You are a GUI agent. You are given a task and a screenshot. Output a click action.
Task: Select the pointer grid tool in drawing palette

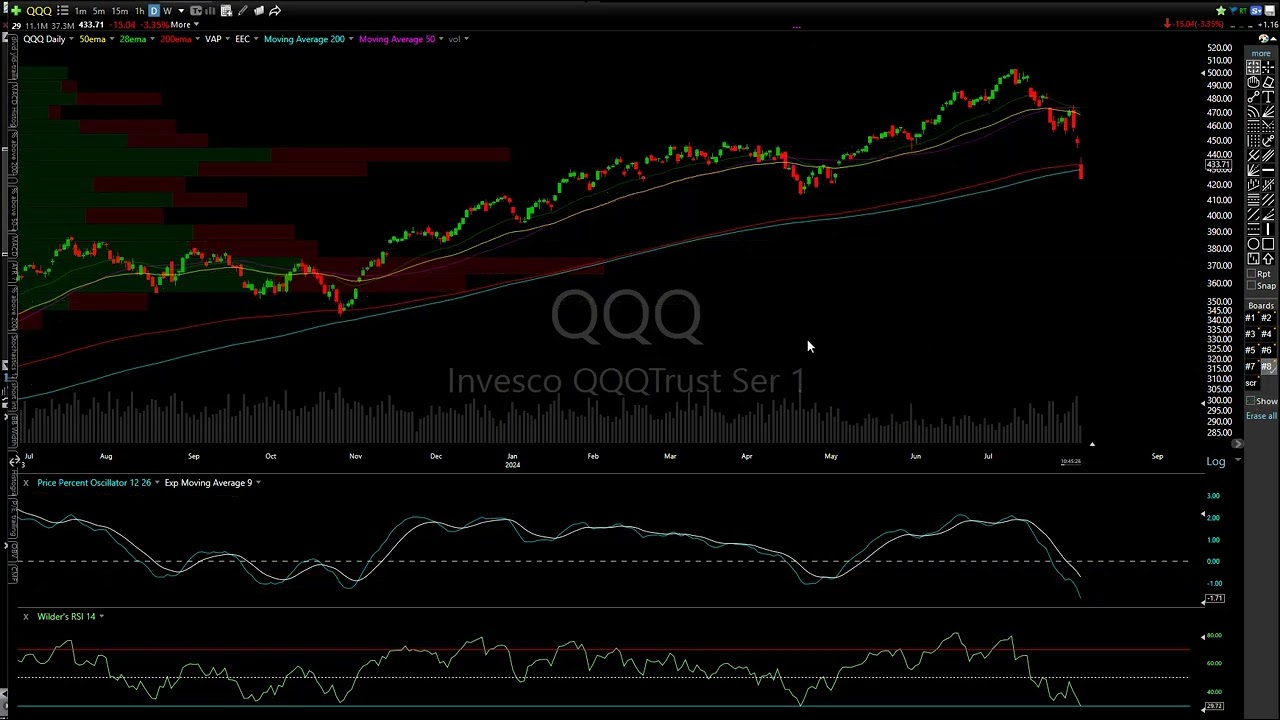pyautogui.click(x=1254, y=67)
